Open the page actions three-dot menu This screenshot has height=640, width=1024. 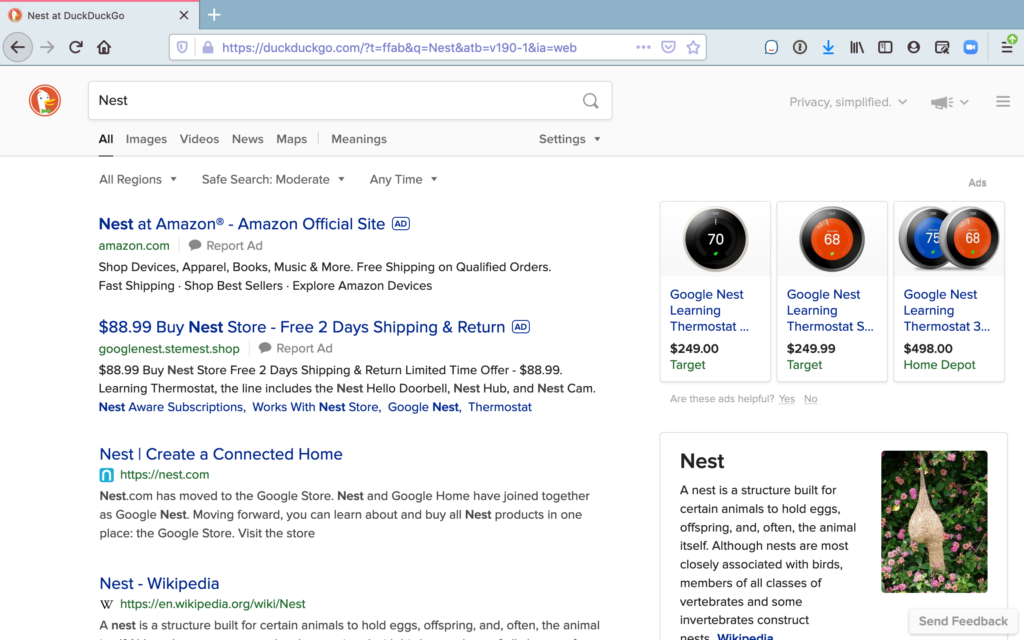click(643, 47)
